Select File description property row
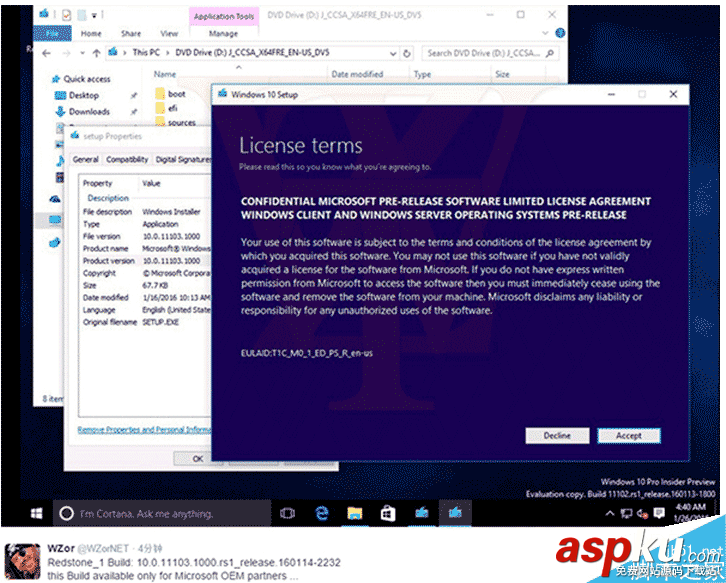The height and width of the screenshot is (583, 726). 145,212
